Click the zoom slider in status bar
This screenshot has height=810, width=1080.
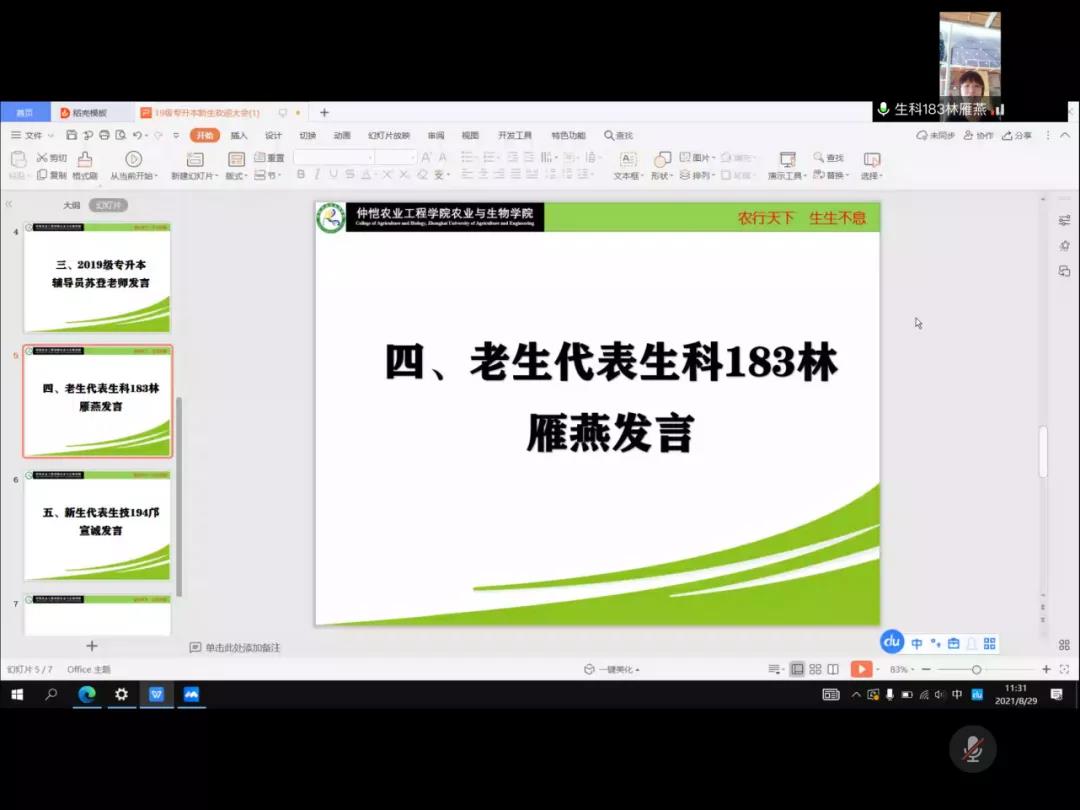point(976,669)
